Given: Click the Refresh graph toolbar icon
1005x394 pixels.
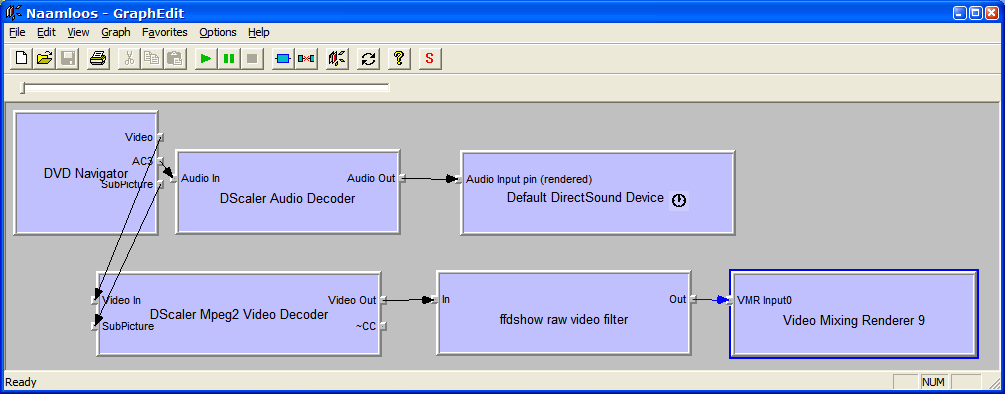Looking at the screenshot, I should click(368, 58).
